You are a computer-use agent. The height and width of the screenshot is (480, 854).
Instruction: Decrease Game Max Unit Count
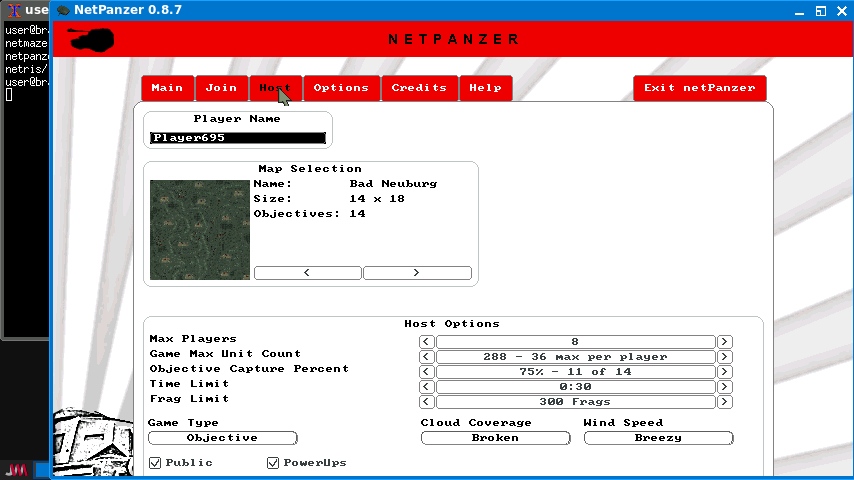(x=426, y=357)
